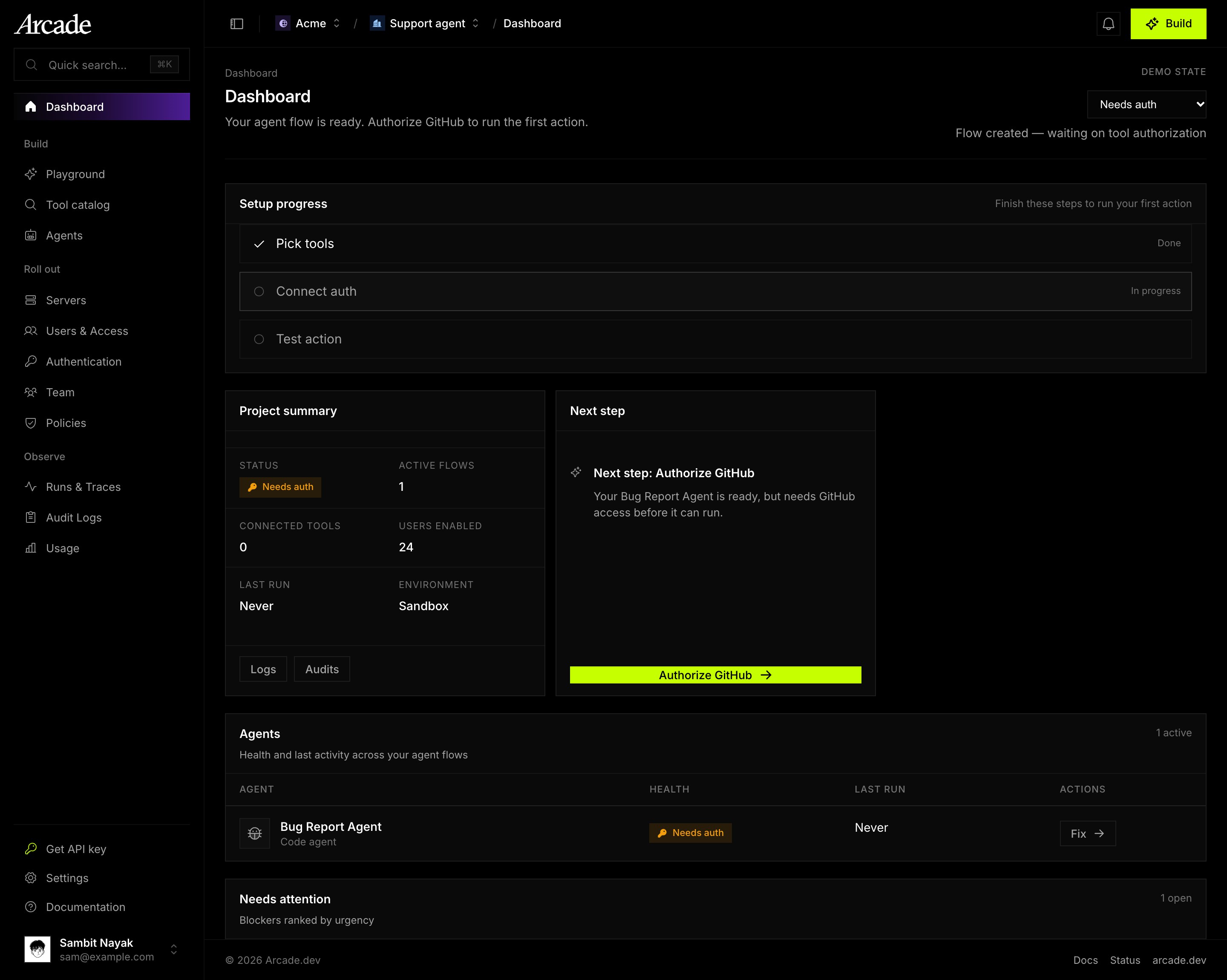Open the Tool catalog page
The width and height of the screenshot is (1227, 980).
coord(102,205)
